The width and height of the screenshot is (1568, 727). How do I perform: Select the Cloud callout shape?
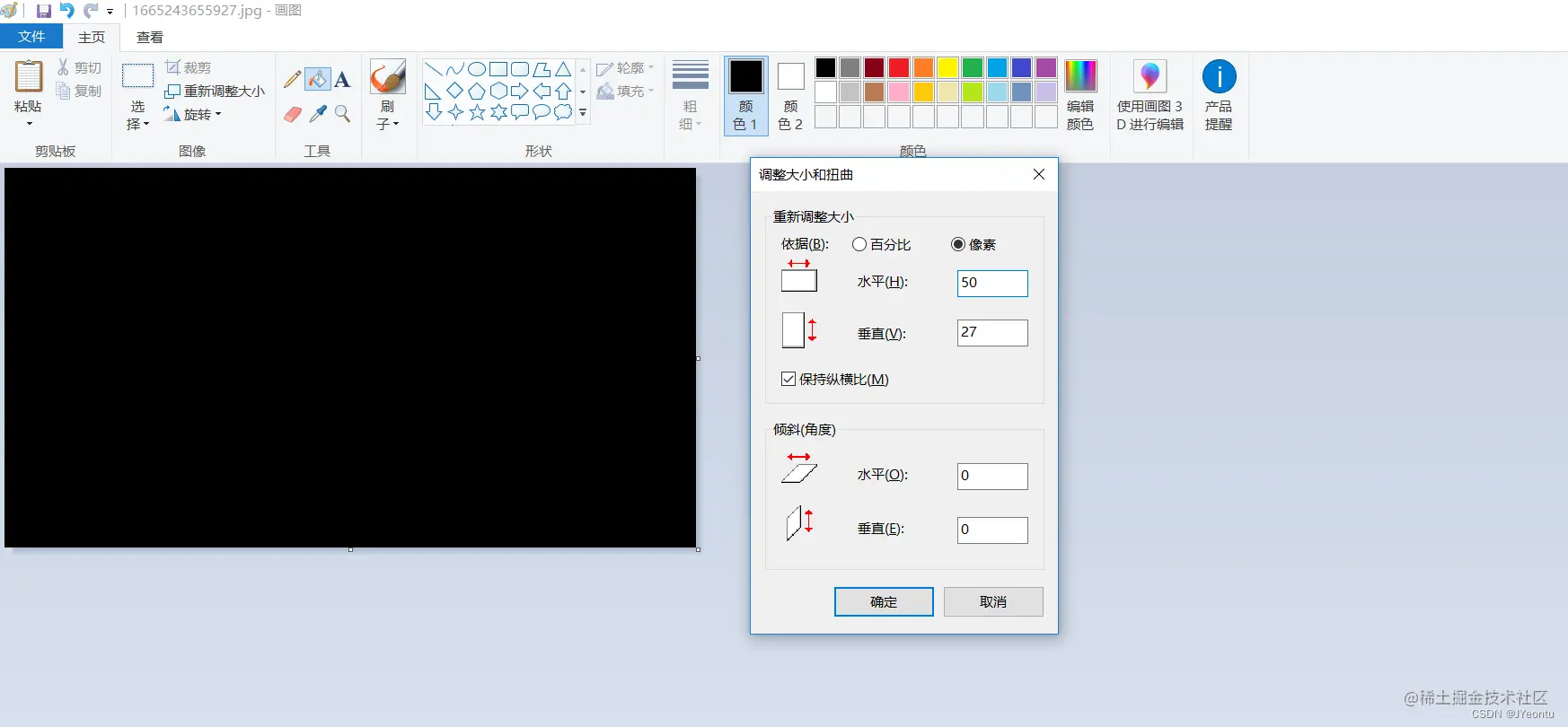(563, 112)
